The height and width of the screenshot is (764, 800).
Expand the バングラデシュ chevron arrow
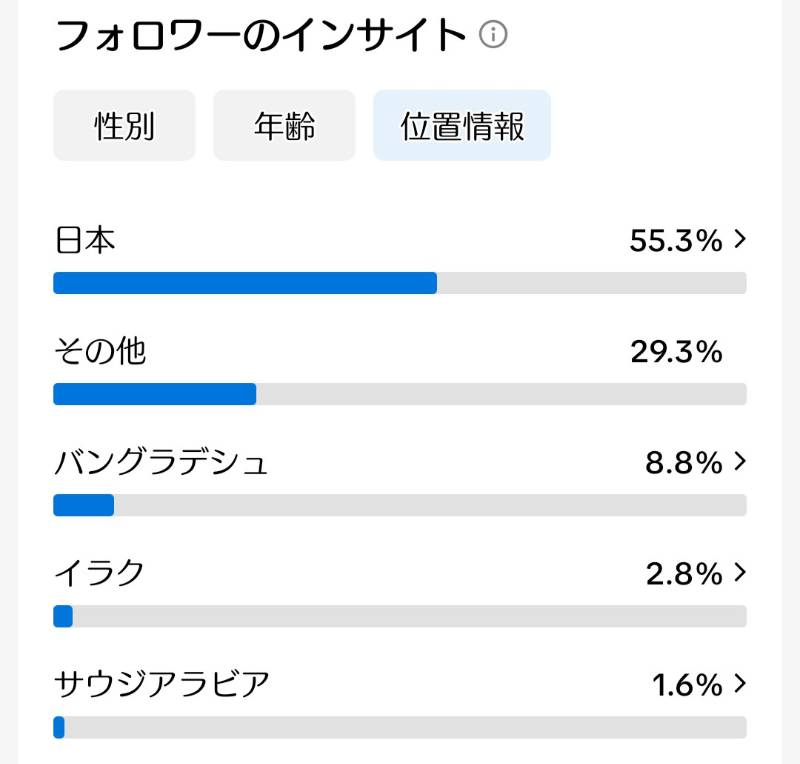point(740,461)
